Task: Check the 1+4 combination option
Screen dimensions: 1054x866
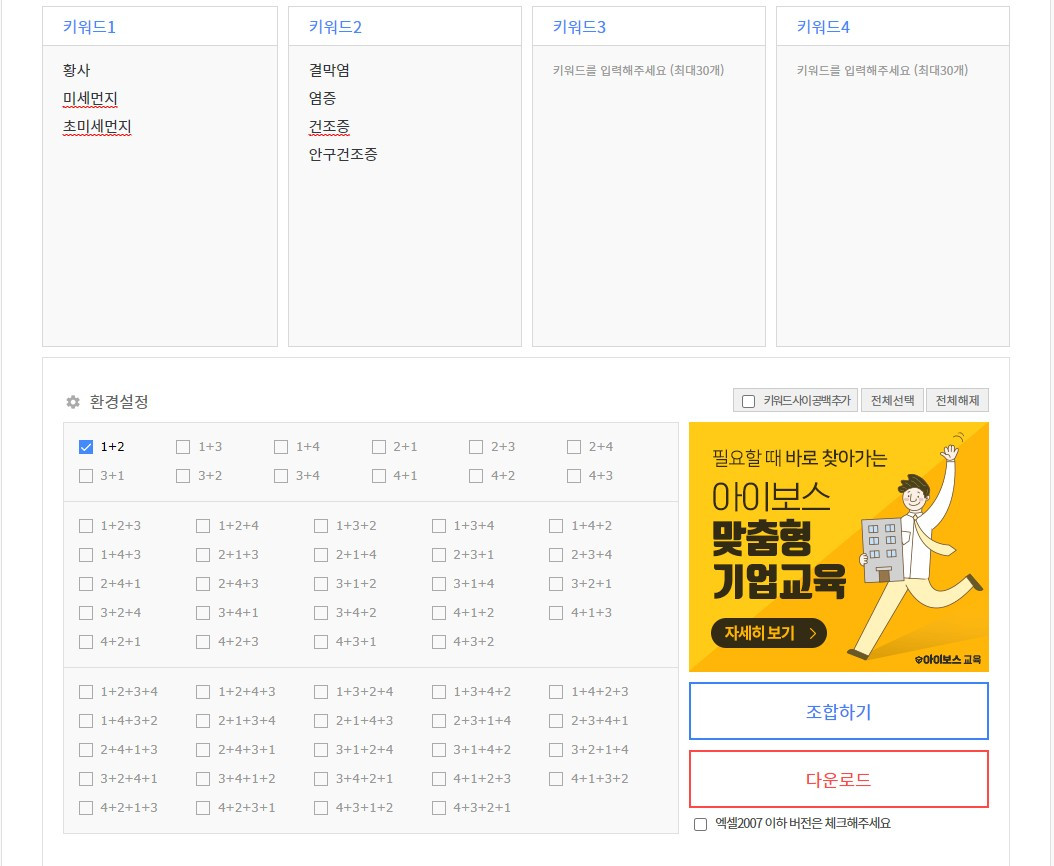Action: 281,447
